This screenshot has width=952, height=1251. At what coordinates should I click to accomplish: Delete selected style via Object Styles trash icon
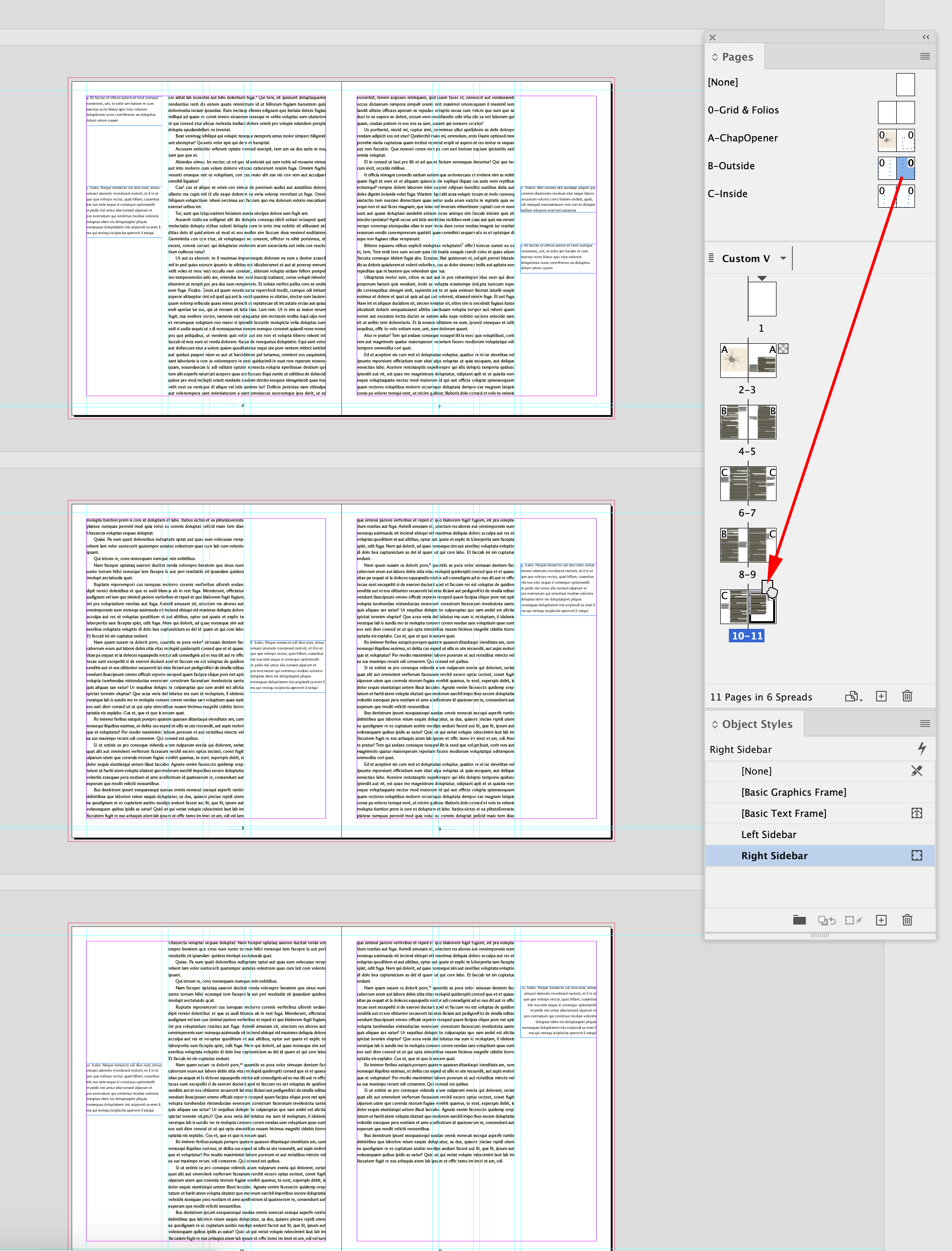click(907, 920)
